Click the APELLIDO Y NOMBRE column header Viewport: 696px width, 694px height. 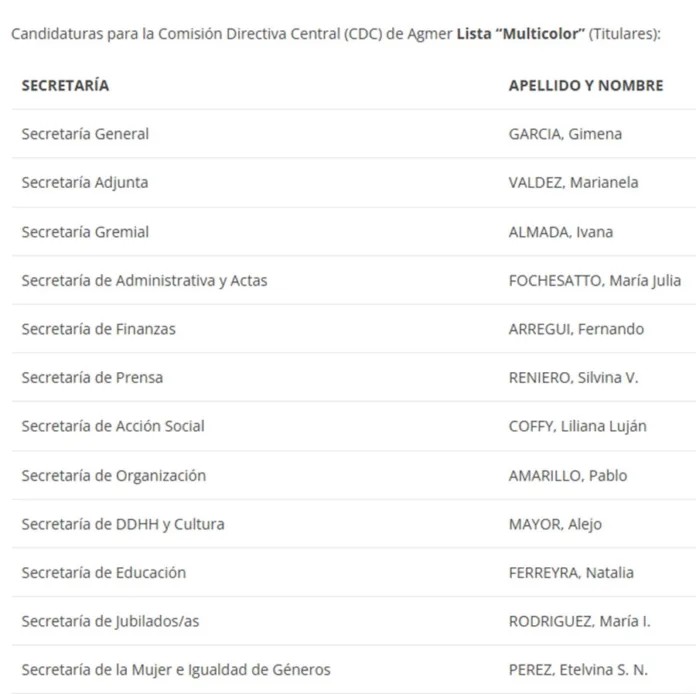585,85
